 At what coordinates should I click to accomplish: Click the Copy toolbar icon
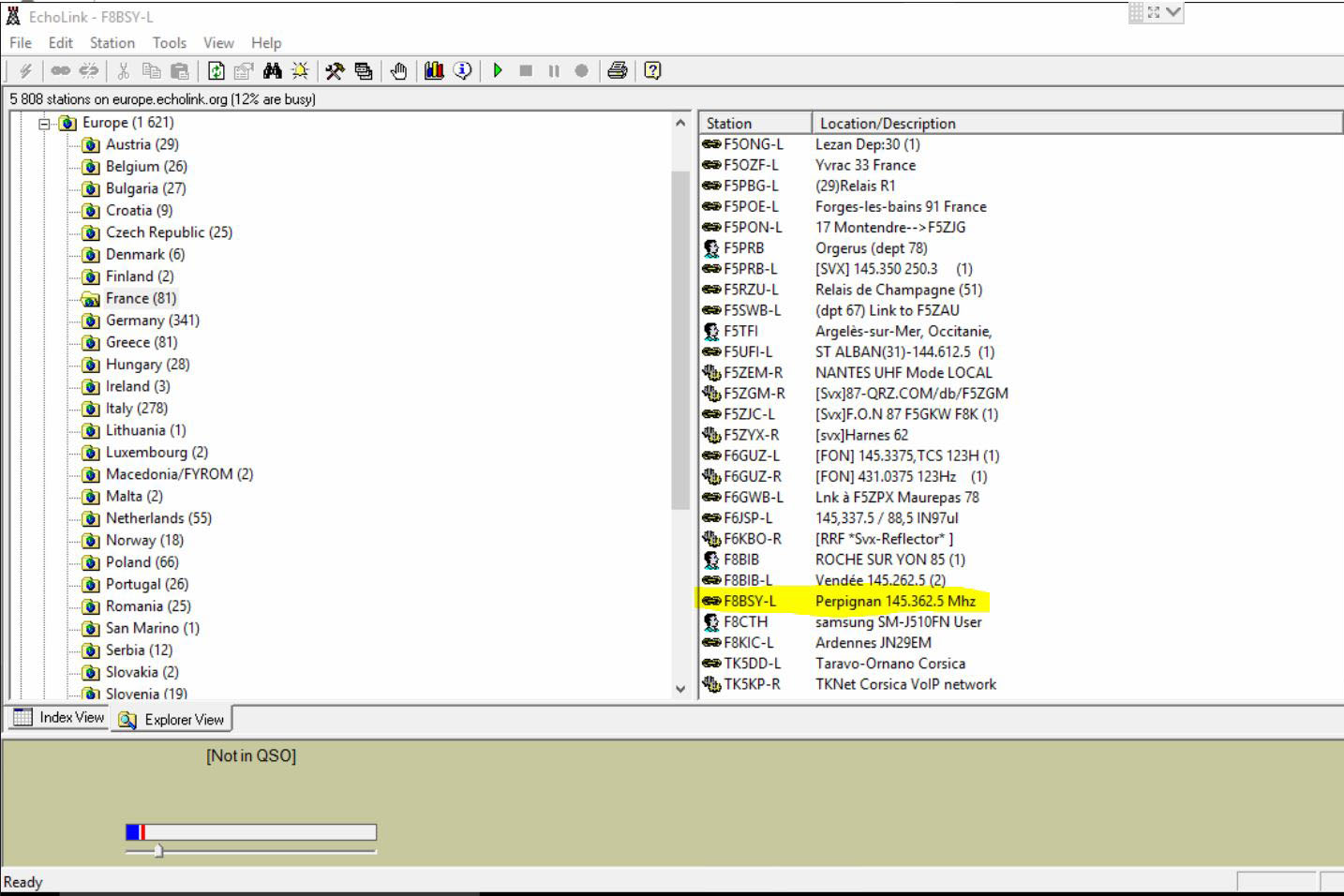(151, 70)
